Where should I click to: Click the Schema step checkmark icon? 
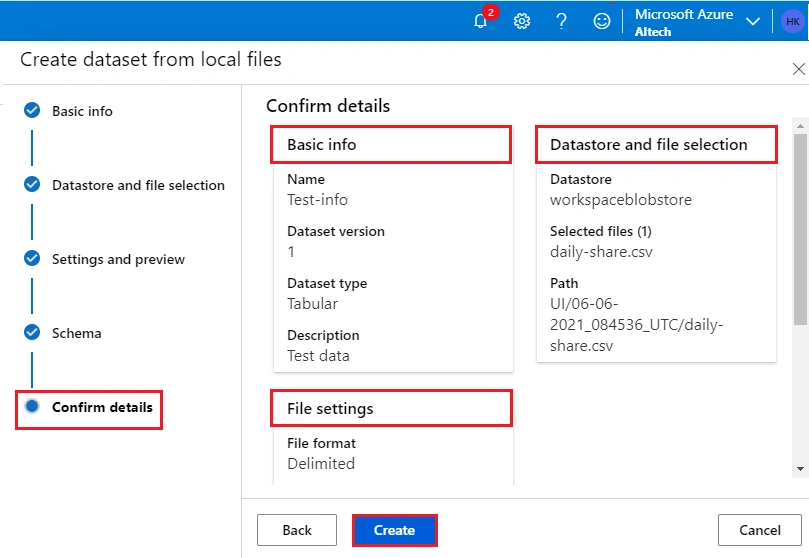point(32,333)
